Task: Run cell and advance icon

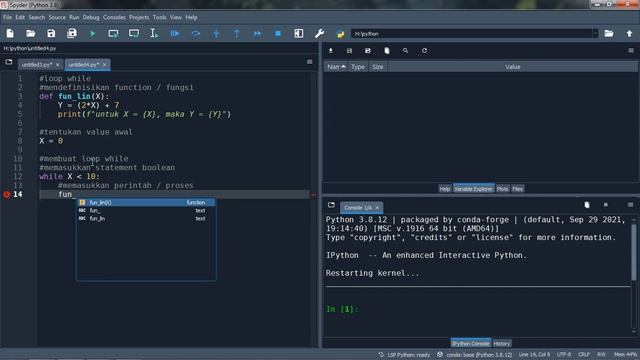Action: pyautogui.click(x=134, y=33)
